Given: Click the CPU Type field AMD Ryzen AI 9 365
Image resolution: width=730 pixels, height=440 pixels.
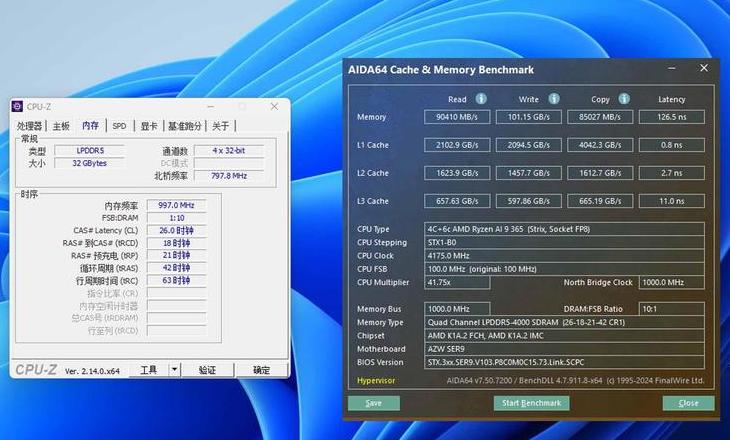Looking at the screenshot, I should (x=564, y=229).
